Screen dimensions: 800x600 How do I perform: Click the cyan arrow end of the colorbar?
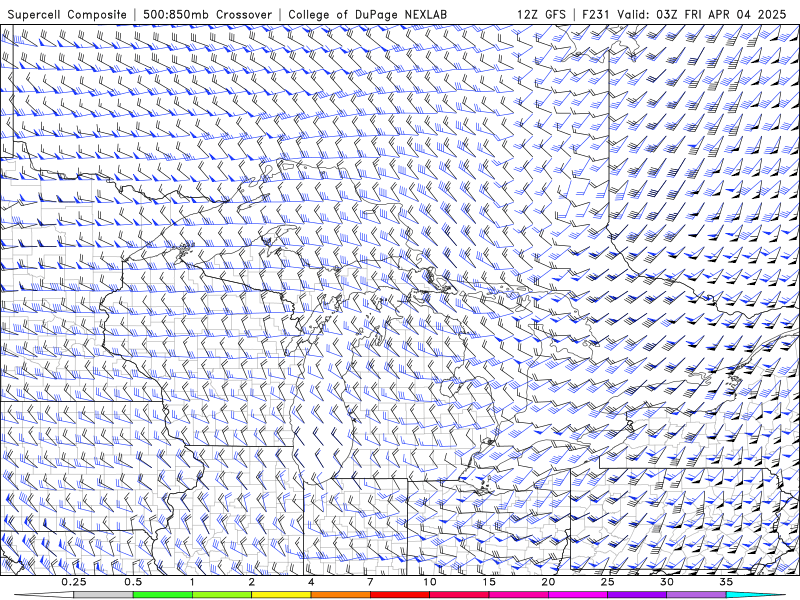click(755, 595)
